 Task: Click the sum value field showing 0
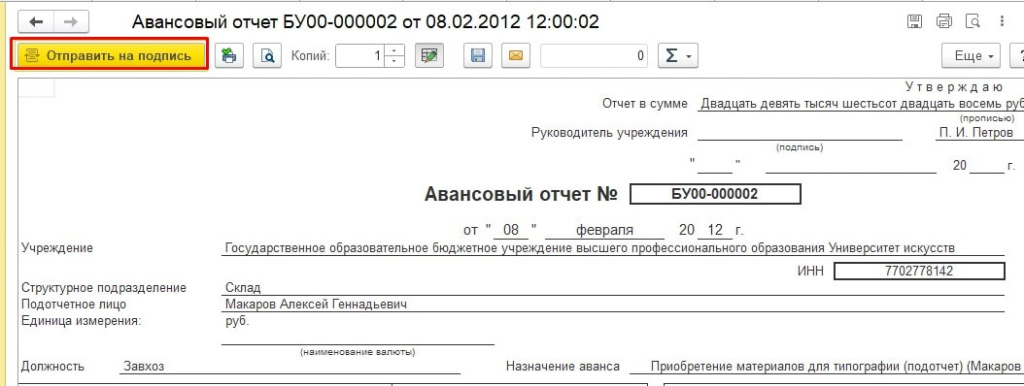[x=594, y=56]
